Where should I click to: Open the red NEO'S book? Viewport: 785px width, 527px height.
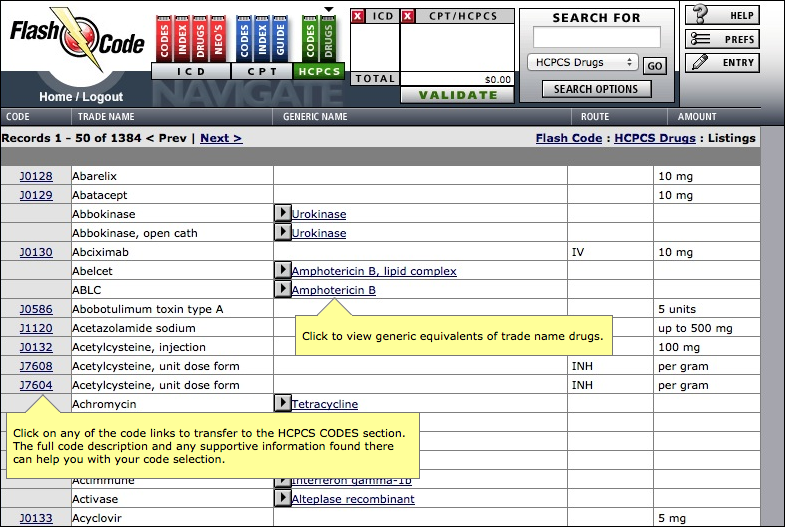point(218,40)
